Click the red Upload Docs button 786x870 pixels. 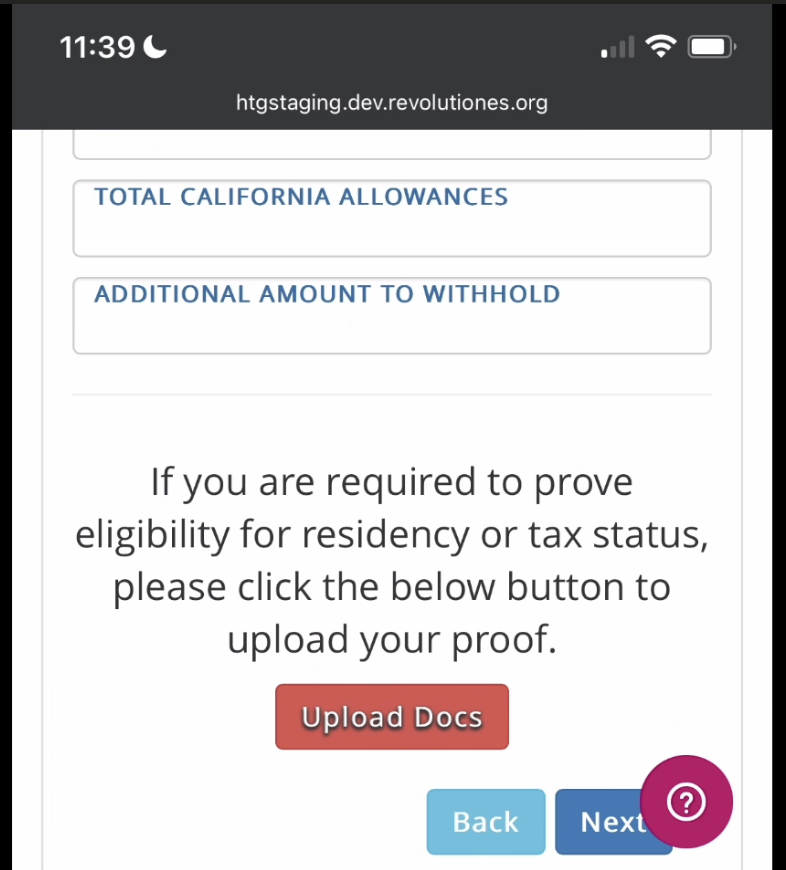[x=392, y=717]
